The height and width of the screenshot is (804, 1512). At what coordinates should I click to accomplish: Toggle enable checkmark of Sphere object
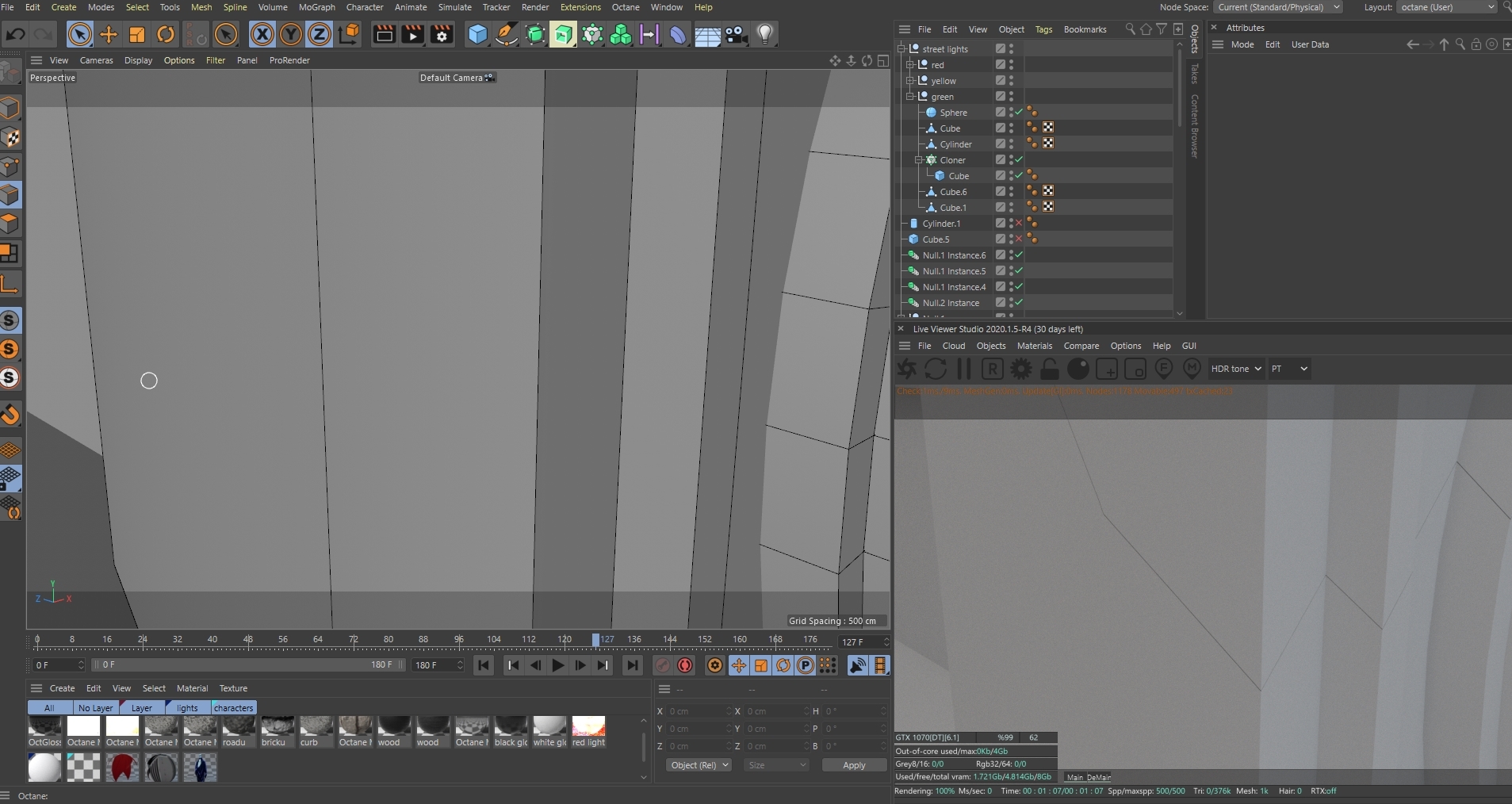point(1019,113)
